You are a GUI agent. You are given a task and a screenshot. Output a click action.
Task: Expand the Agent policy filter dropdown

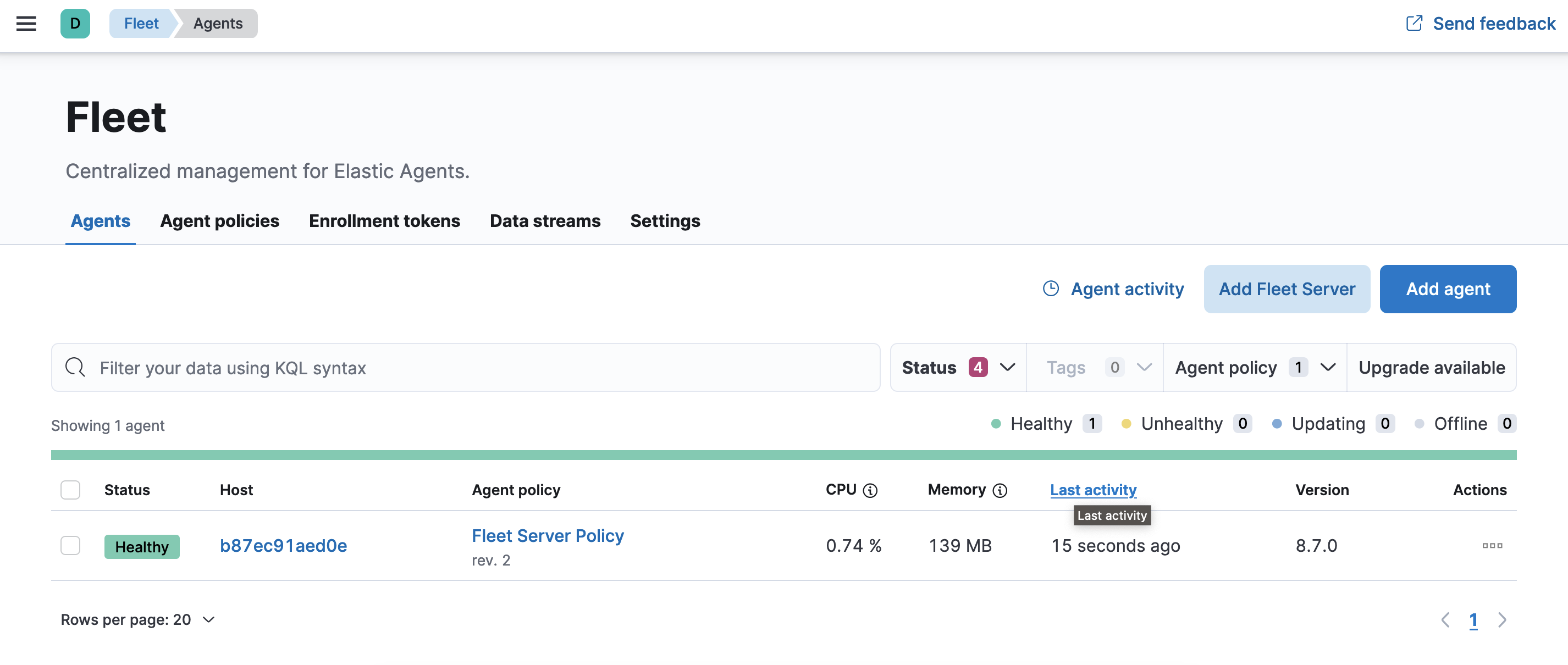(x=1255, y=368)
